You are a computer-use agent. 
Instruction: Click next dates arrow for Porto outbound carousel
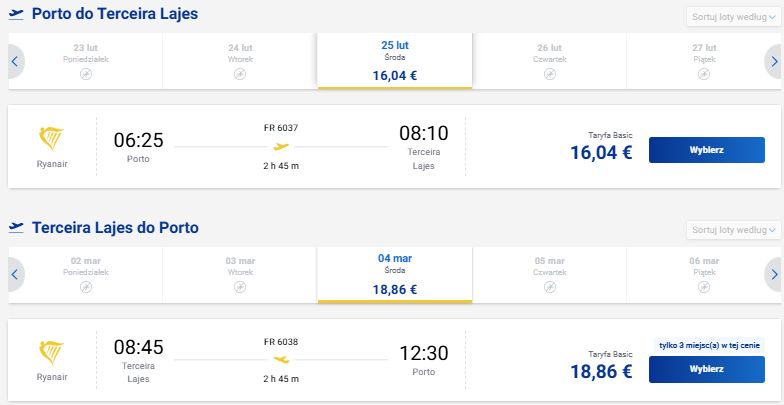pos(774,62)
